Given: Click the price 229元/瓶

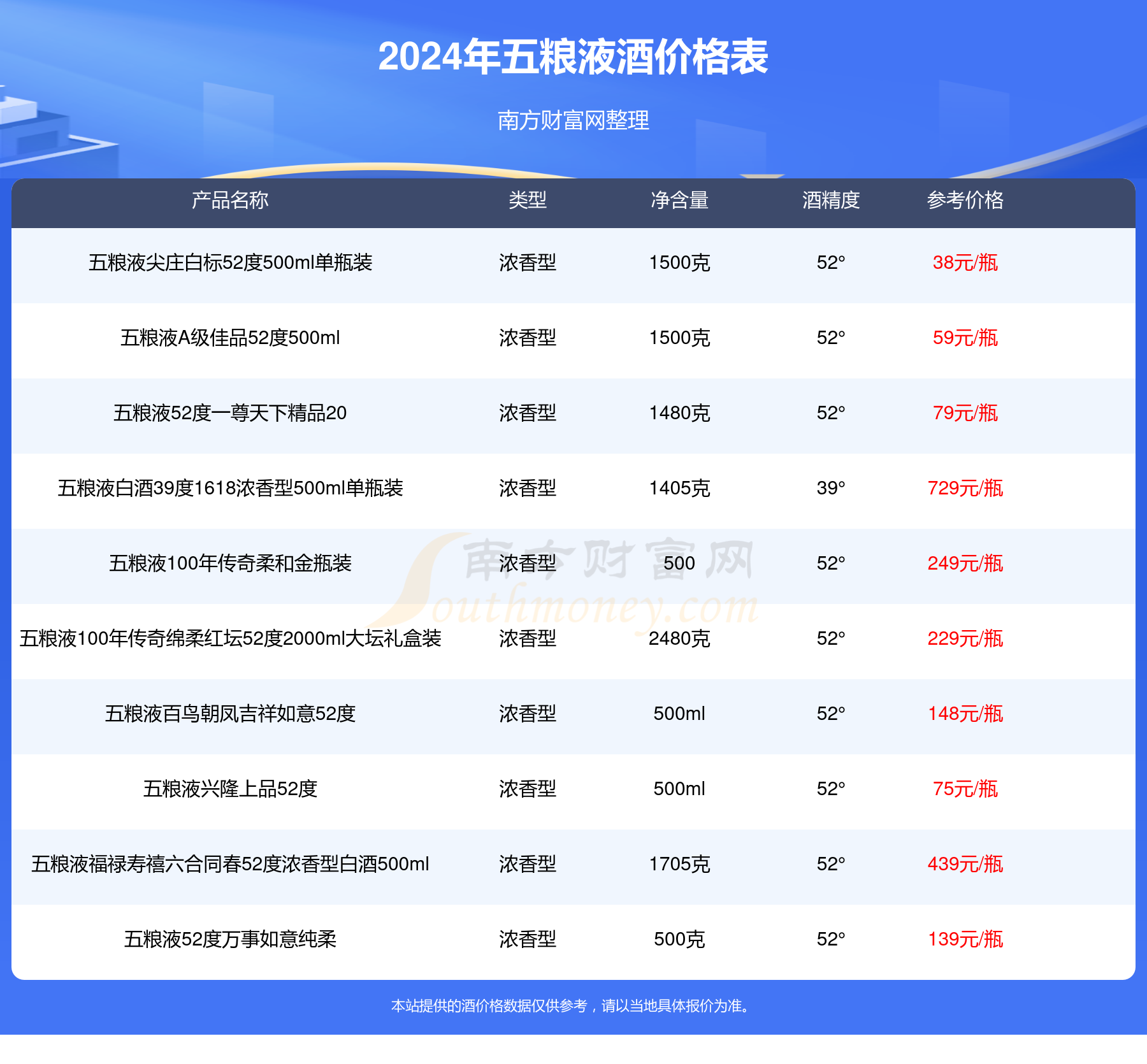Looking at the screenshot, I should (x=965, y=638).
